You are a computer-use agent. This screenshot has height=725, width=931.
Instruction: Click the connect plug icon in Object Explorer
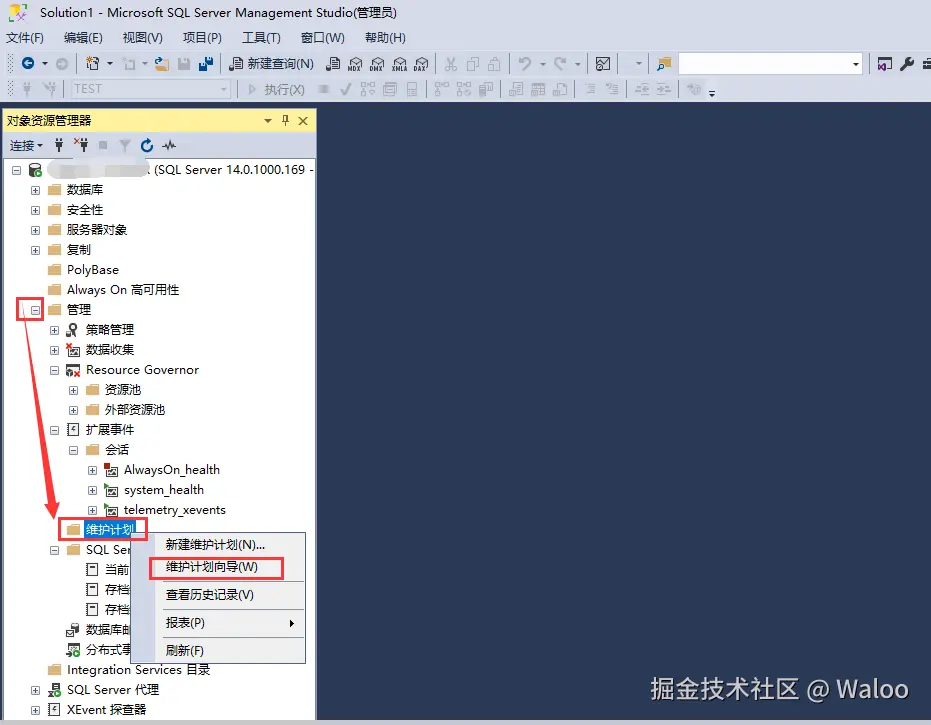[x=59, y=145]
